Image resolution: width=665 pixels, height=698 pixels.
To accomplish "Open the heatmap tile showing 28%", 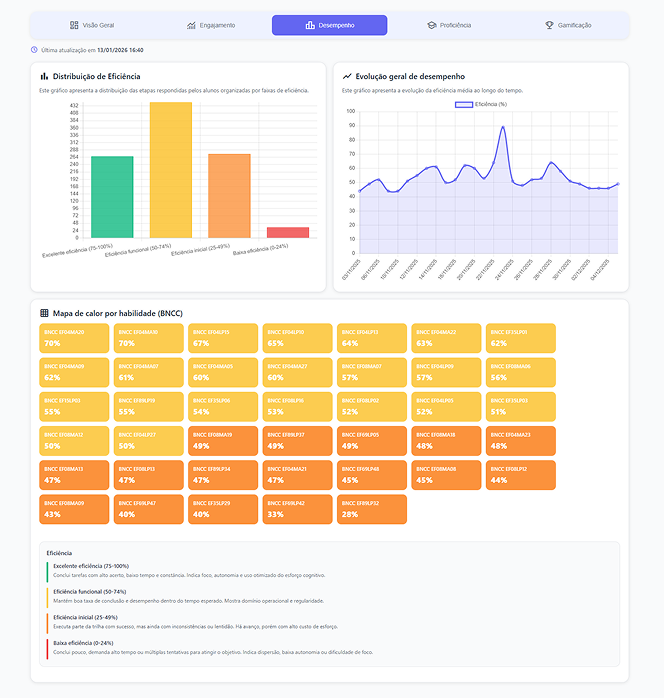I will (x=372, y=509).
